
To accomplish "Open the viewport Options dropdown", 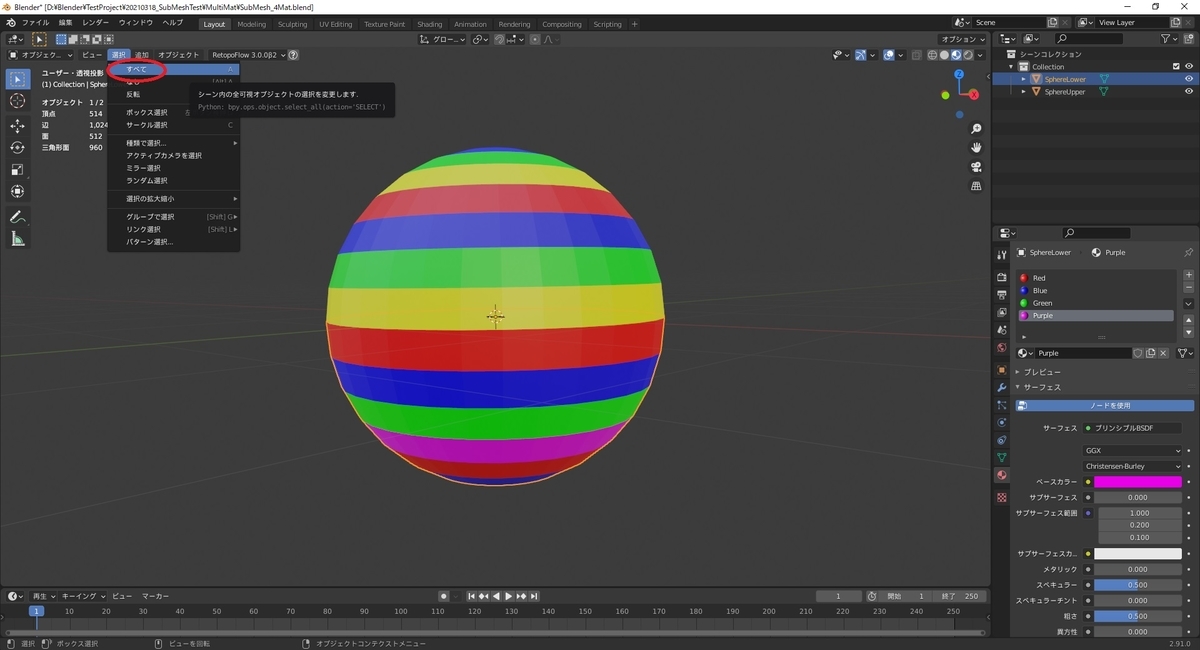I will coord(964,39).
